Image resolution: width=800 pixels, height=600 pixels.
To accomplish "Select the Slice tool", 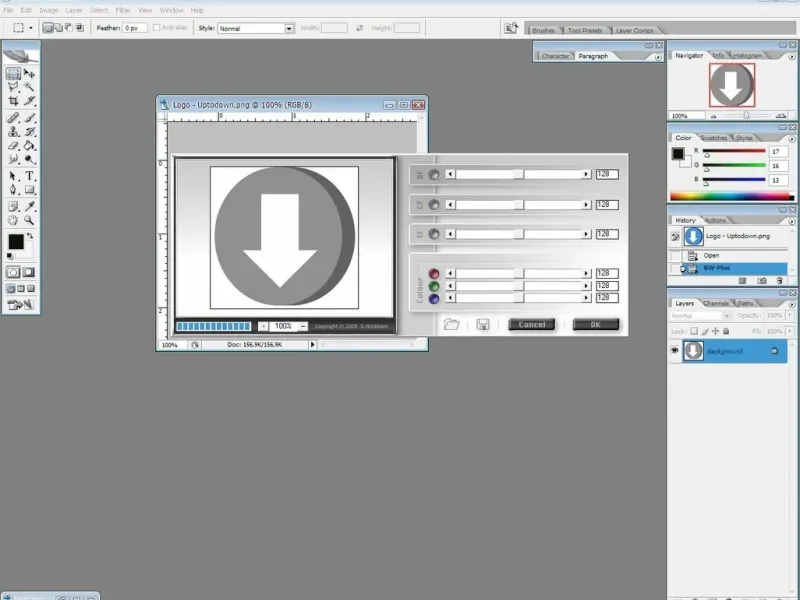I will [29, 101].
